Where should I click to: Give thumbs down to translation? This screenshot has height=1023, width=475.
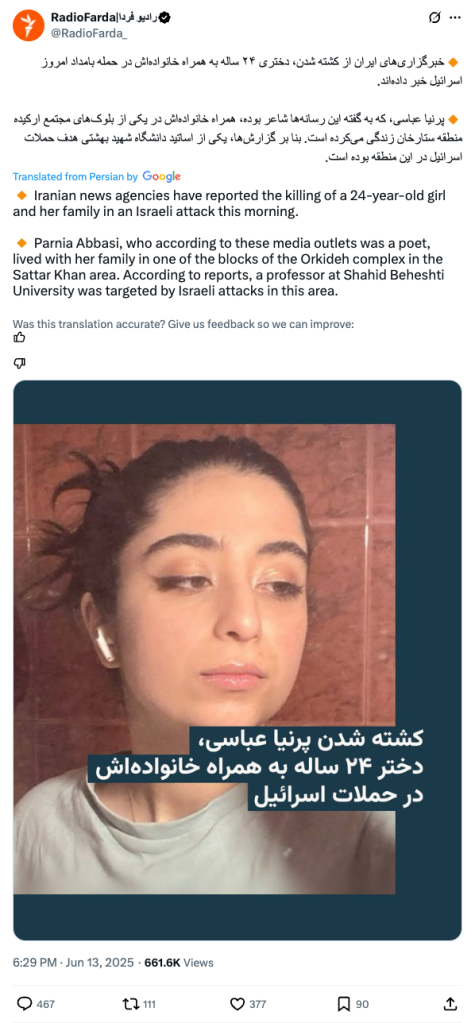pos(20,363)
